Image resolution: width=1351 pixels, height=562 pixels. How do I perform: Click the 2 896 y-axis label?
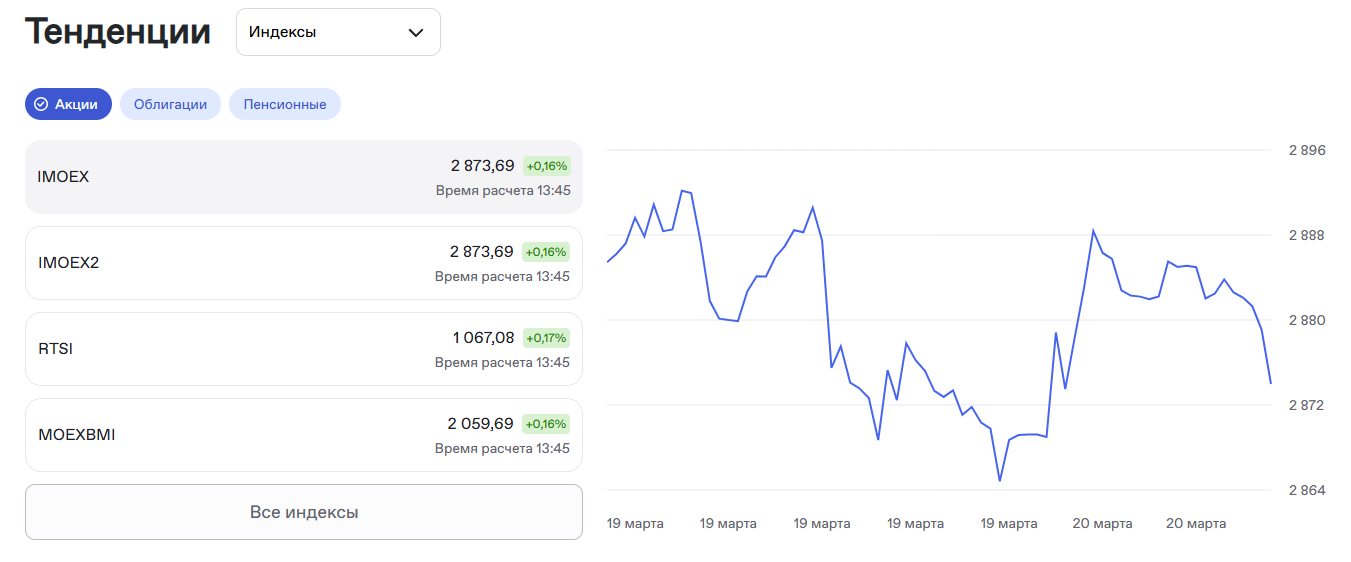pos(1306,151)
